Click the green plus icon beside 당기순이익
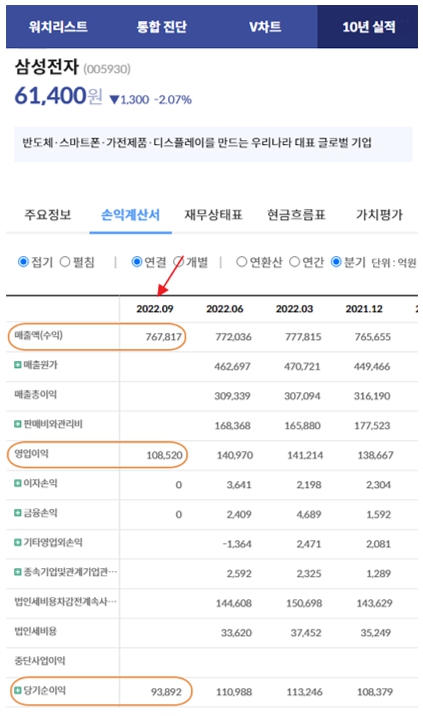Image resolution: width=423 pixels, height=716 pixels. coord(17,690)
